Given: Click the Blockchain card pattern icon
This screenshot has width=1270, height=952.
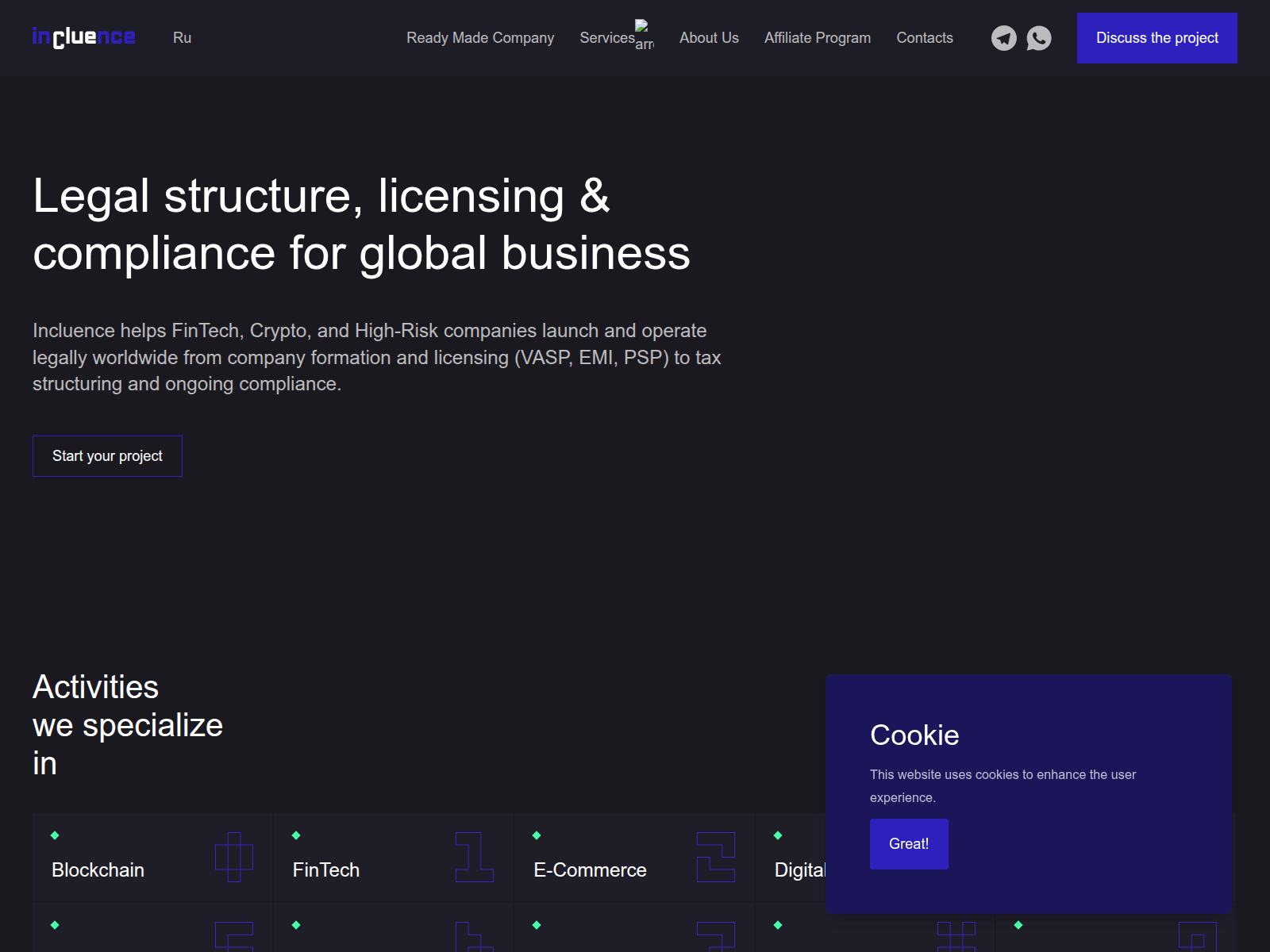Looking at the screenshot, I should (234, 857).
